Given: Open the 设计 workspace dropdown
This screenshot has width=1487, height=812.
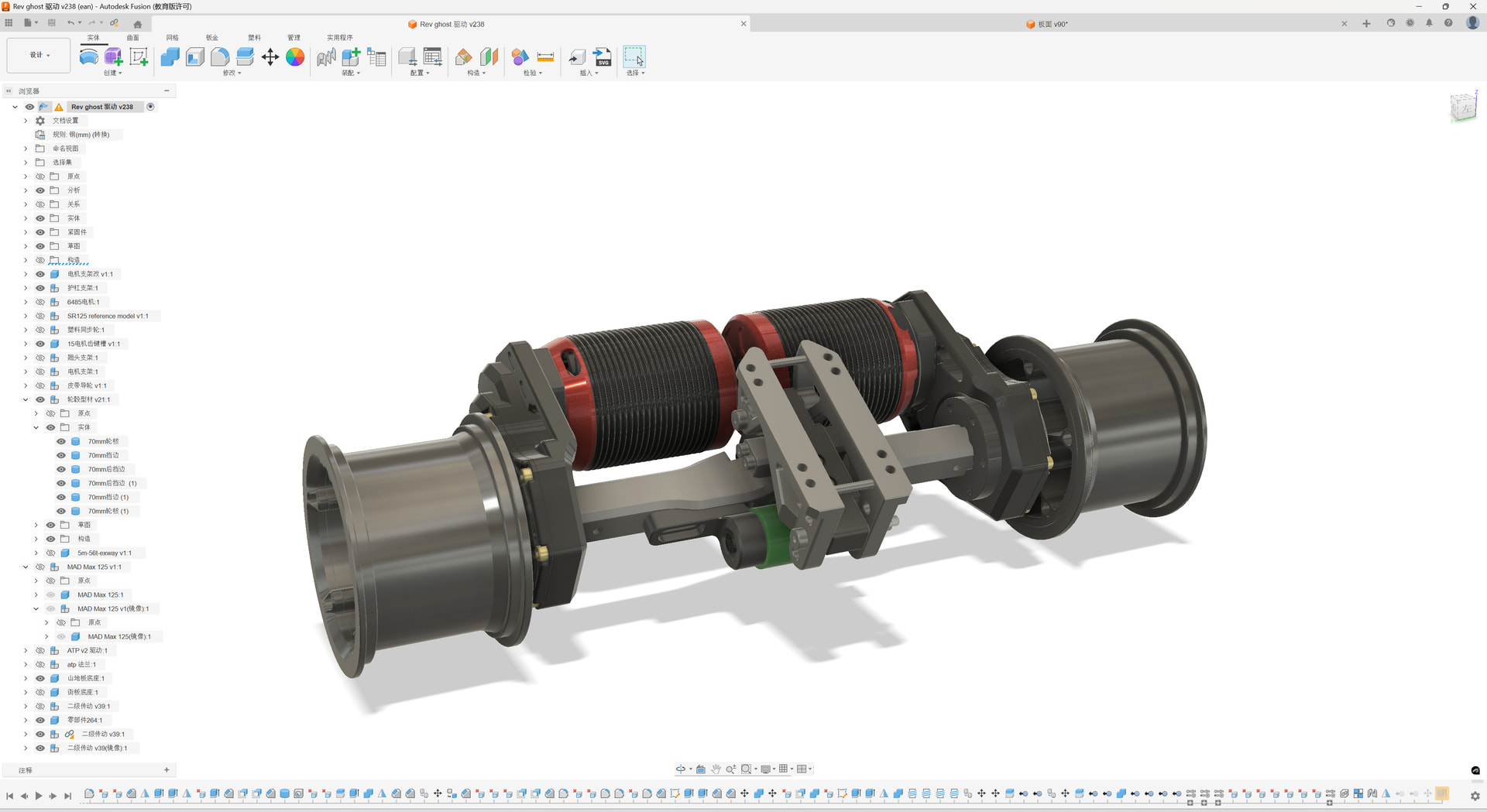Looking at the screenshot, I should (39, 55).
